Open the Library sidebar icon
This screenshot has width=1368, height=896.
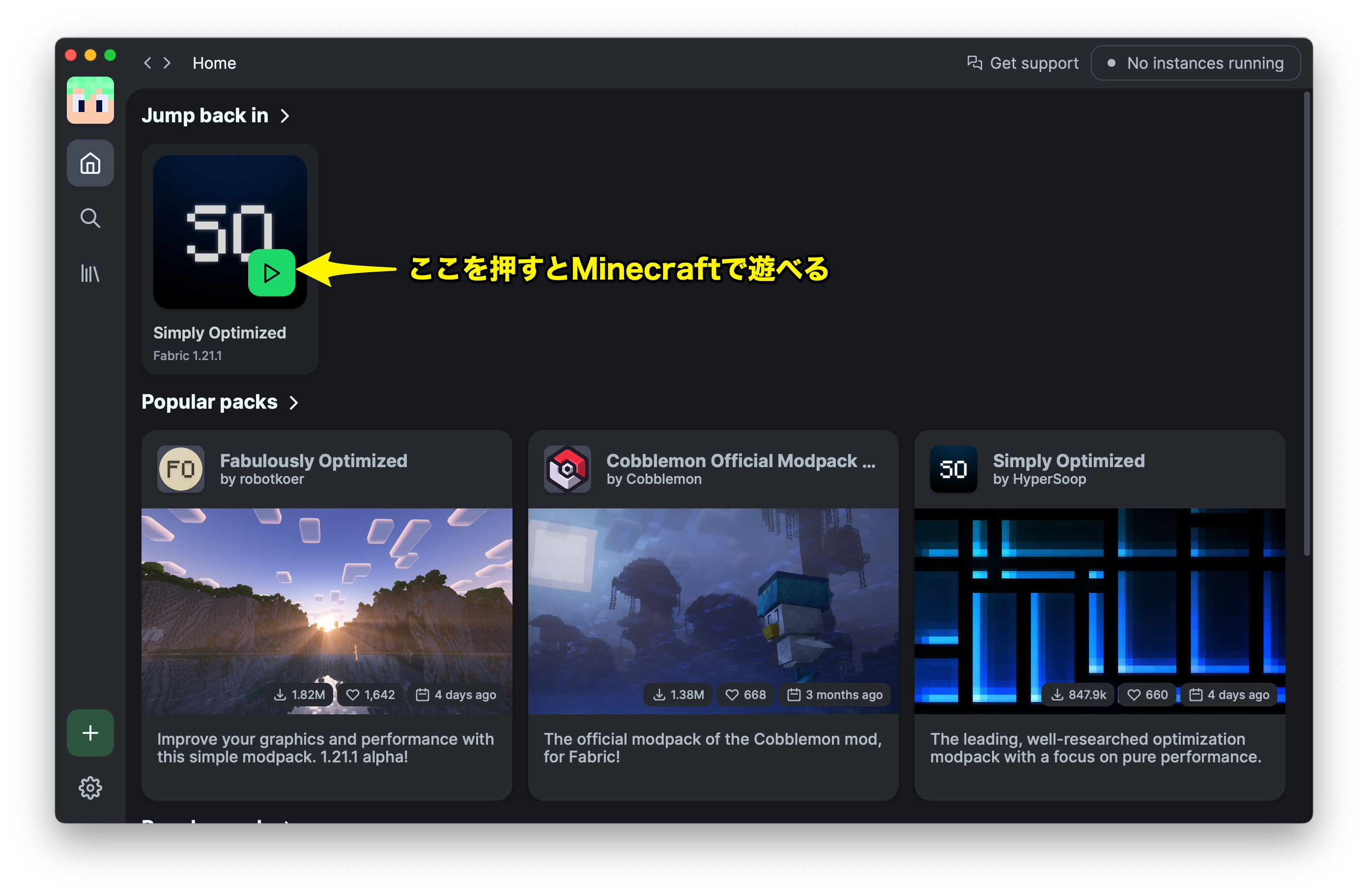coord(90,273)
